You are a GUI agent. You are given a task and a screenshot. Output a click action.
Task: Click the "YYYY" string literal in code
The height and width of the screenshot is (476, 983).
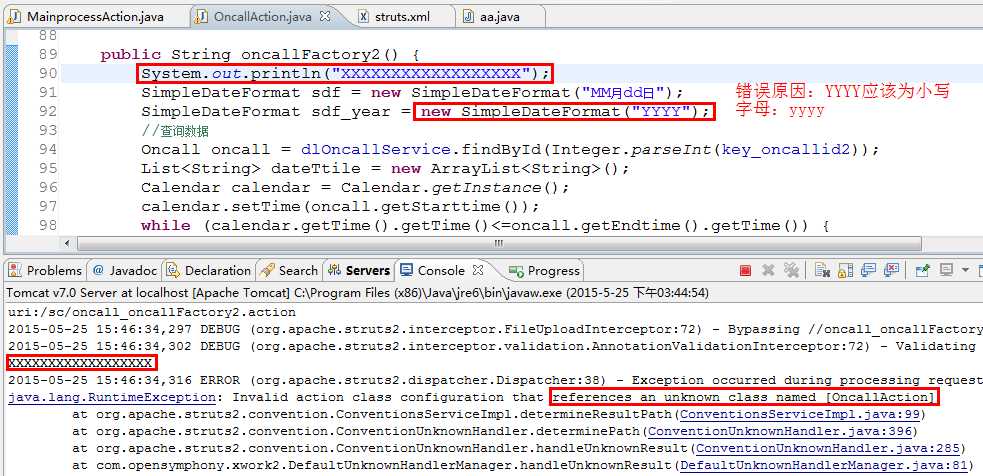pyautogui.click(x=661, y=112)
